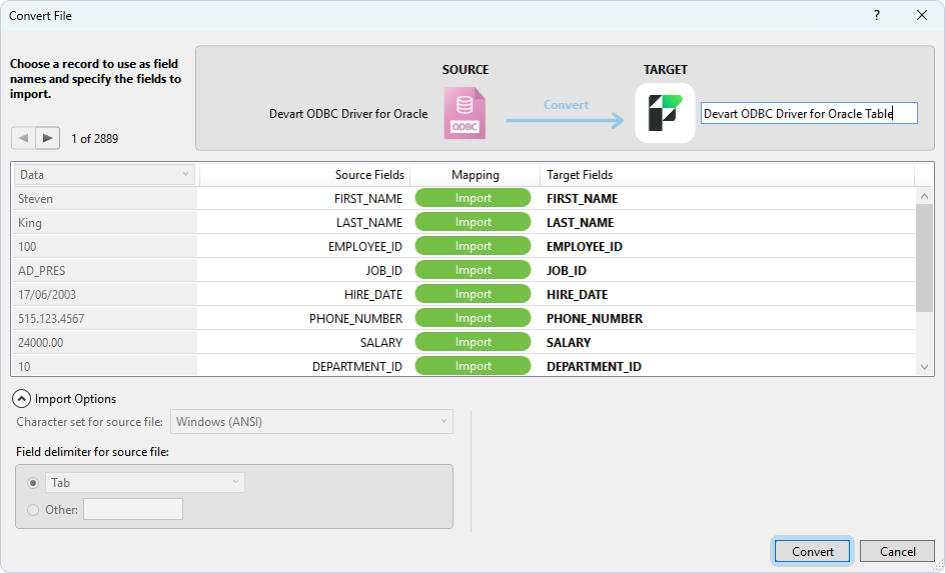The width and height of the screenshot is (945, 573).
Task: Go to the previous record arrow
Action: (x=24, y=138)
